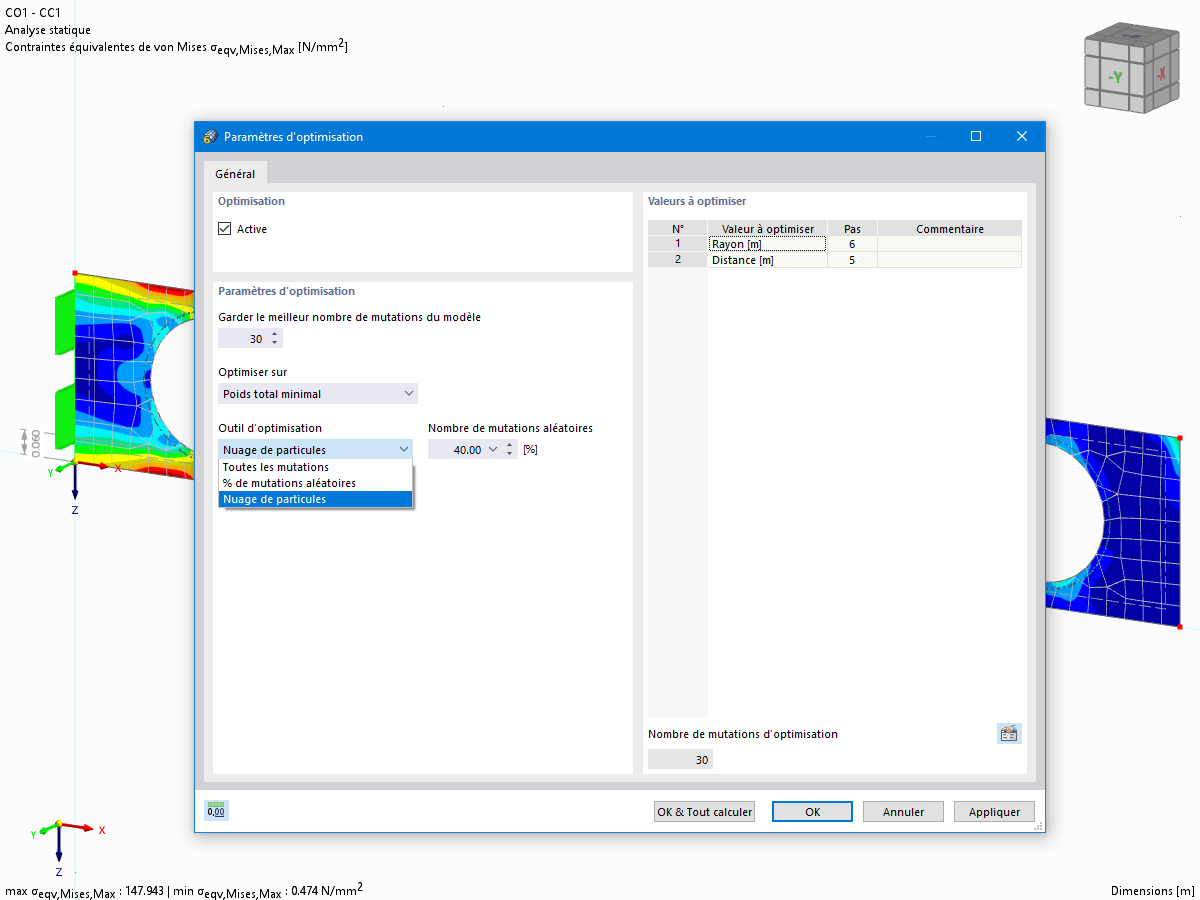Click the Pas value 5 cell
The image size is (1200, 900).
[x=852, y=260]
